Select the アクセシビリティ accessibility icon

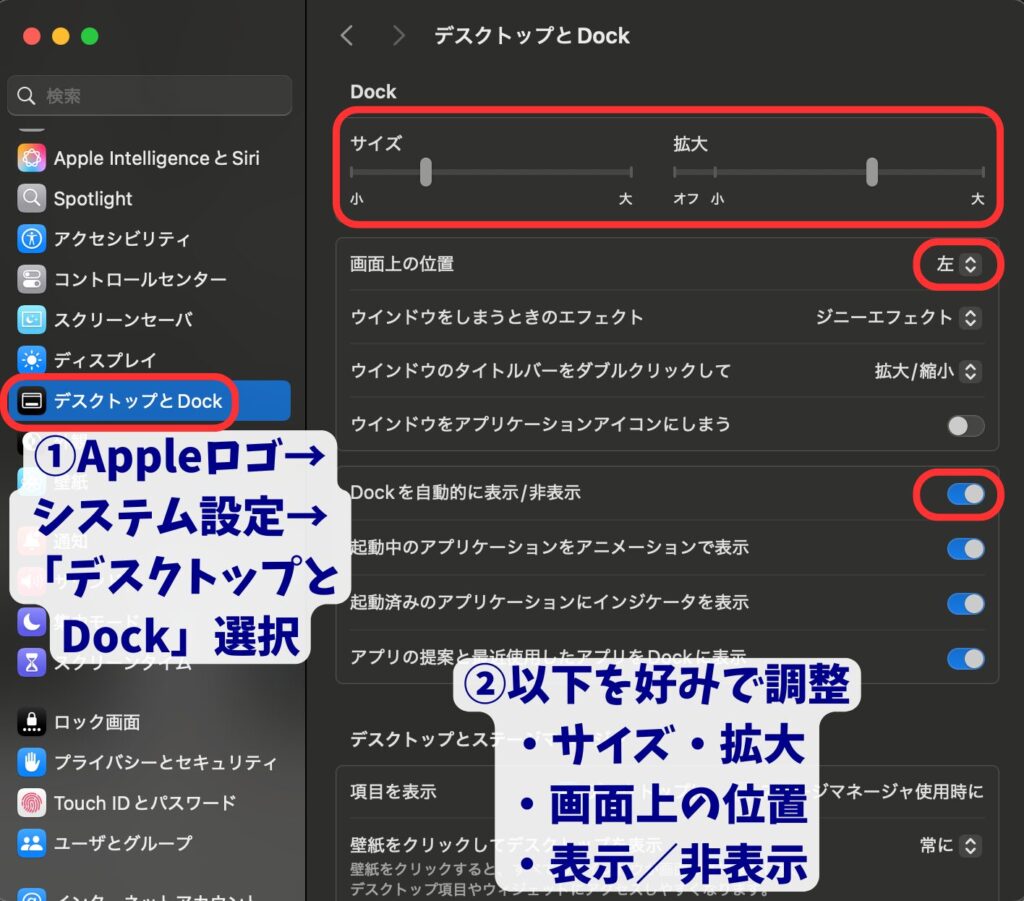31,239
